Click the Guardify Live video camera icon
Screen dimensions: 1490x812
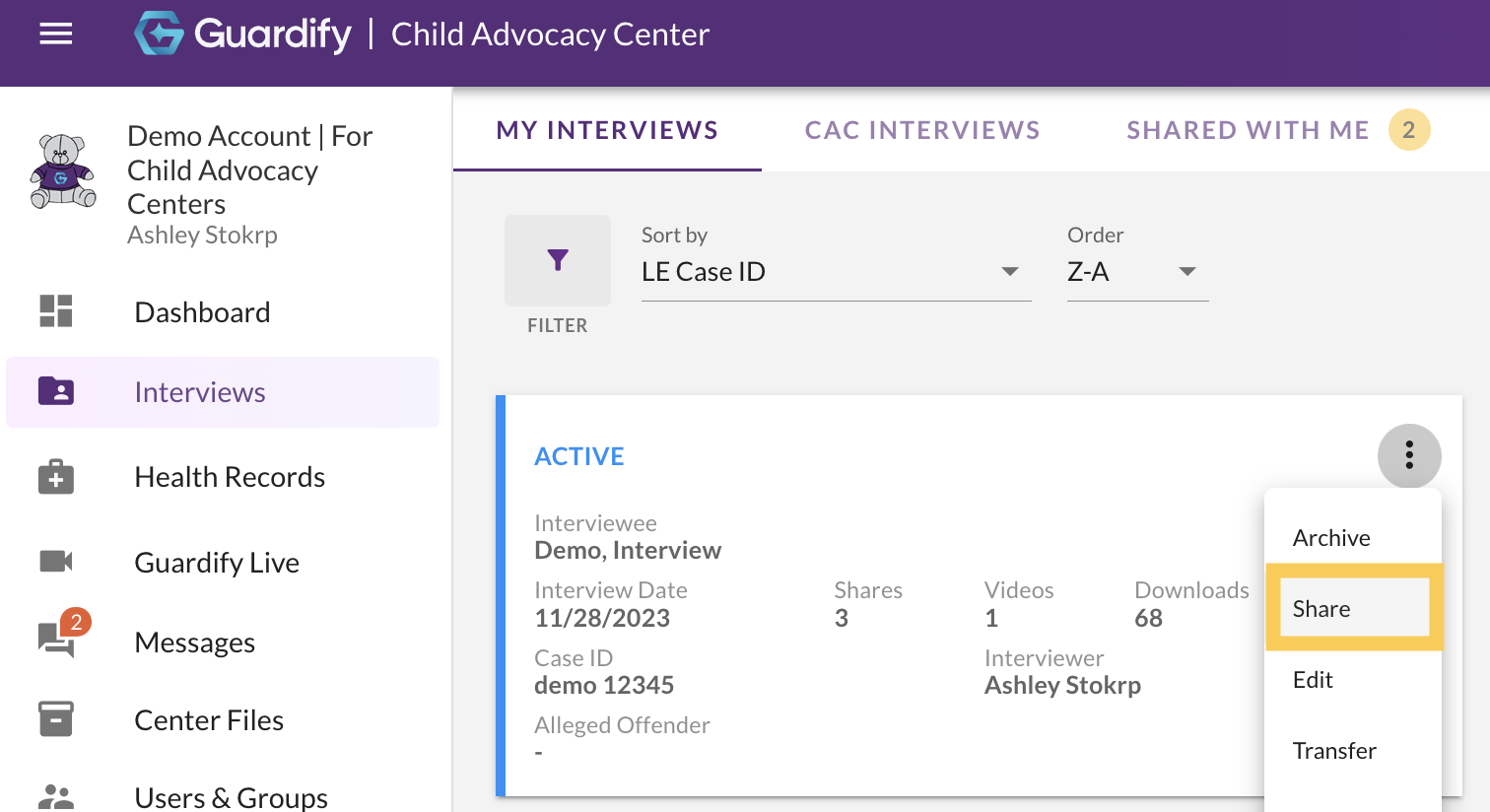click(x=56, y=562)
